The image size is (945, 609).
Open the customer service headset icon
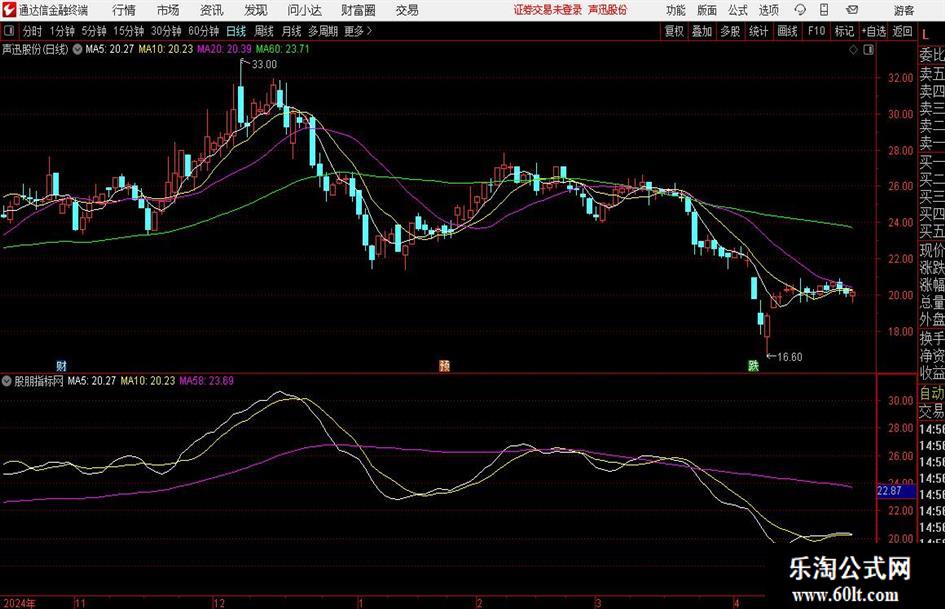[x=800, y=10]
